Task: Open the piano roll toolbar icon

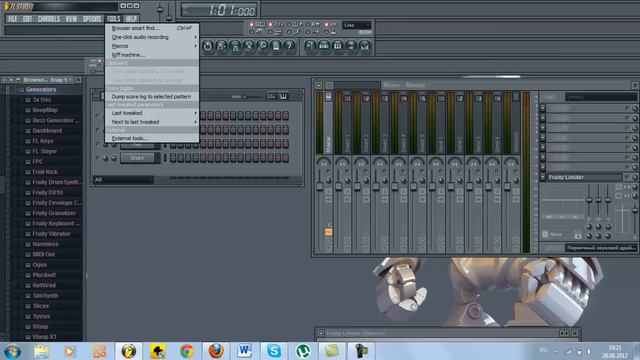Action: point(338,46)
